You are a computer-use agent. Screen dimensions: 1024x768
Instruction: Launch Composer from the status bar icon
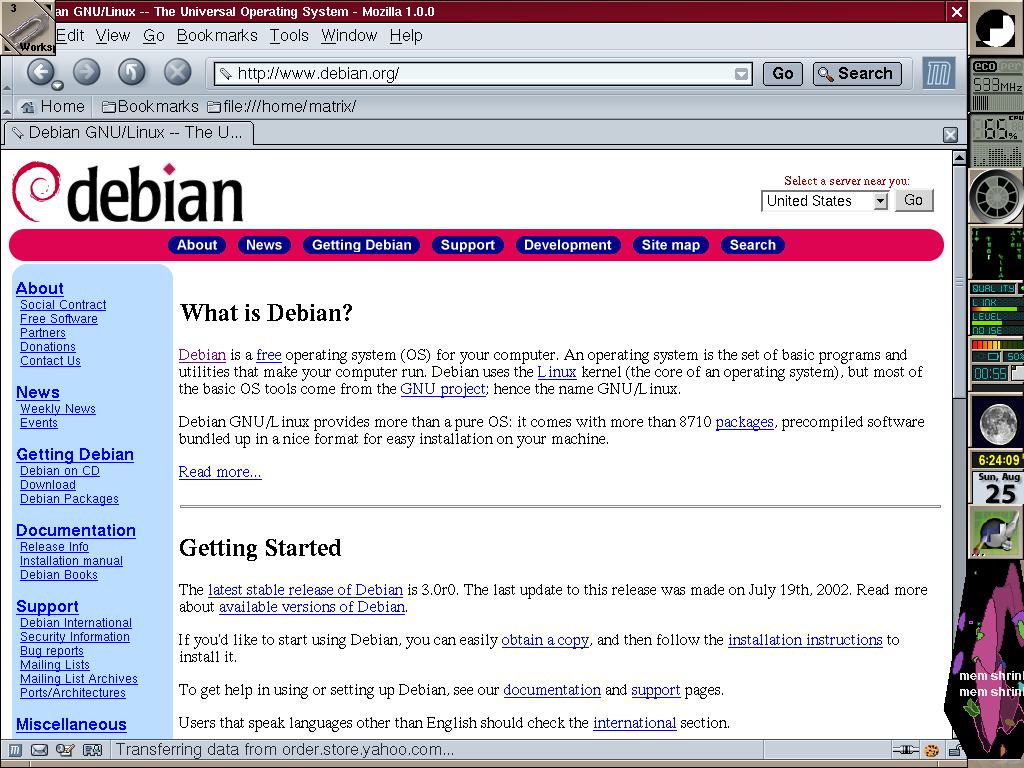pos(65,750)
